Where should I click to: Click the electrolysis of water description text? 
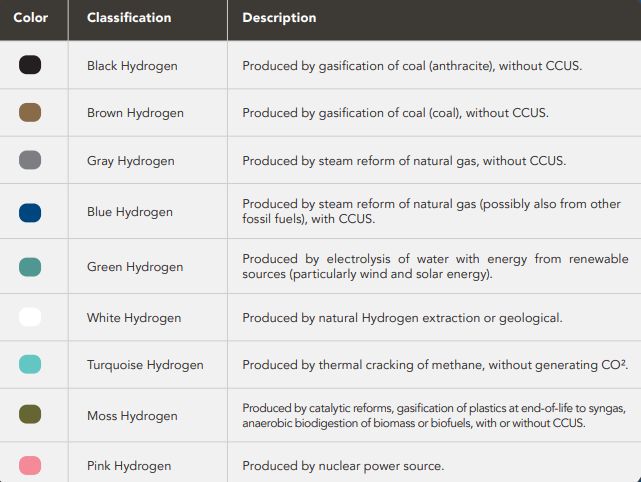point(435,266)
